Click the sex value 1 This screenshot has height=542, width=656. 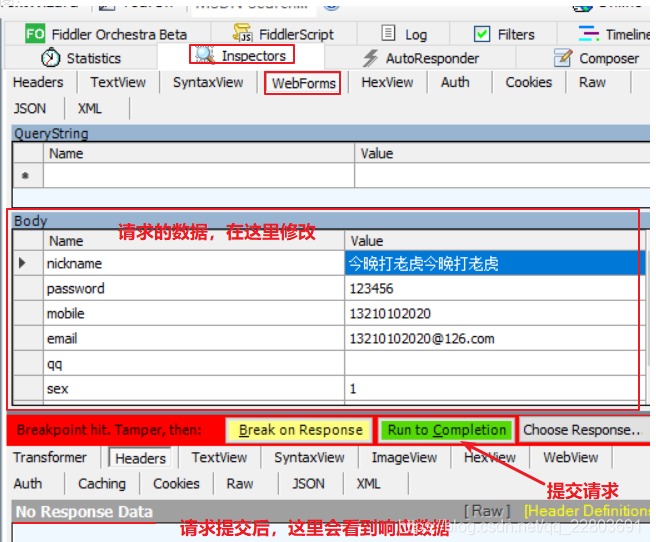[x=353, y=389]
